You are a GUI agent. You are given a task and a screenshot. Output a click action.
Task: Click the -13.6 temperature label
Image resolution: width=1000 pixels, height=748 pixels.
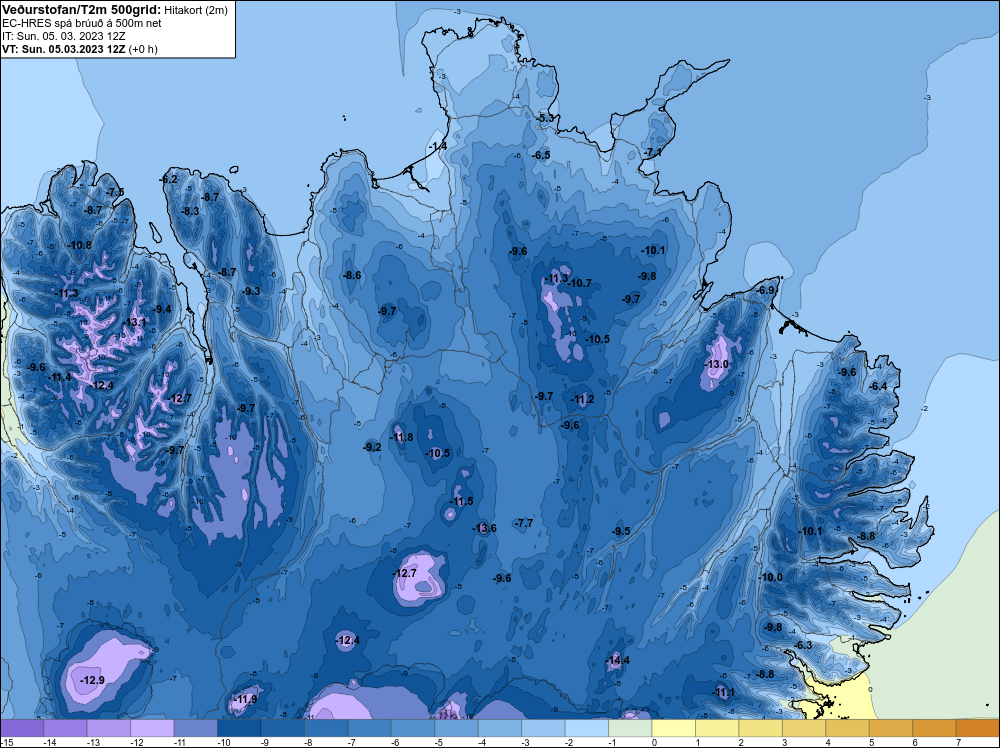(x=484, y=528)
